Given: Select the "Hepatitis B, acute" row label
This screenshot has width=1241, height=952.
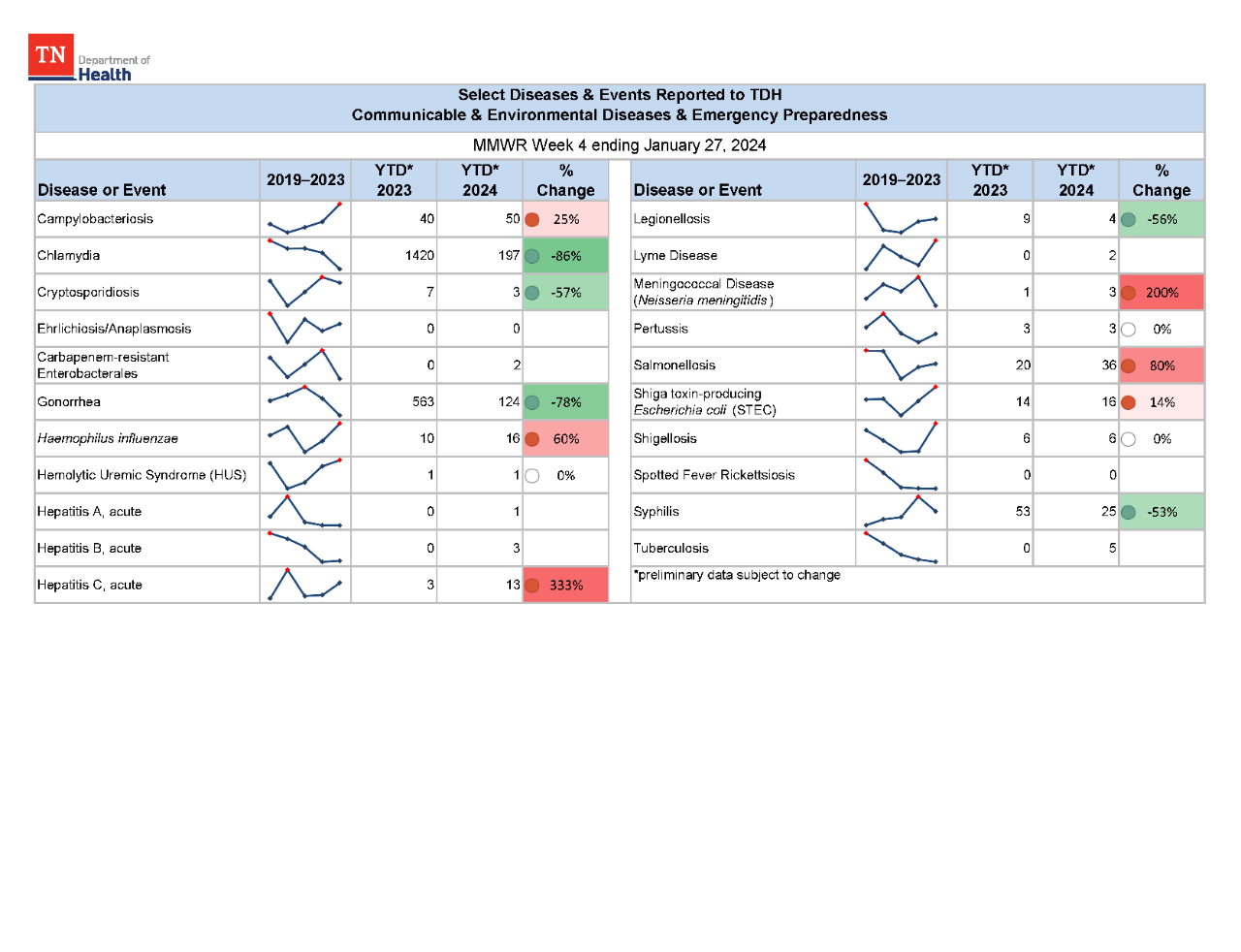Looking at the screenshot, I should [x=89, y=549].
